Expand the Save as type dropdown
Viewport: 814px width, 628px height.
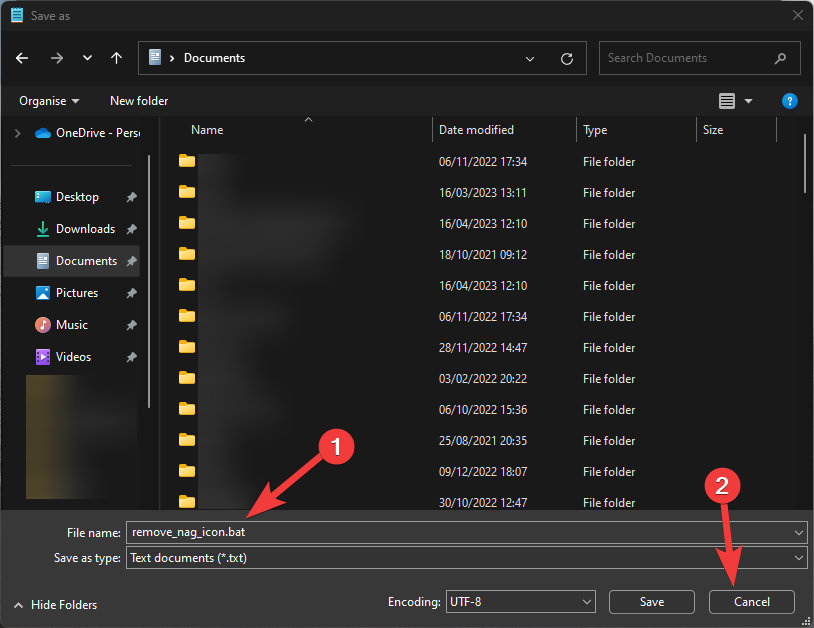pyautogui.click(x=798, y=558)
